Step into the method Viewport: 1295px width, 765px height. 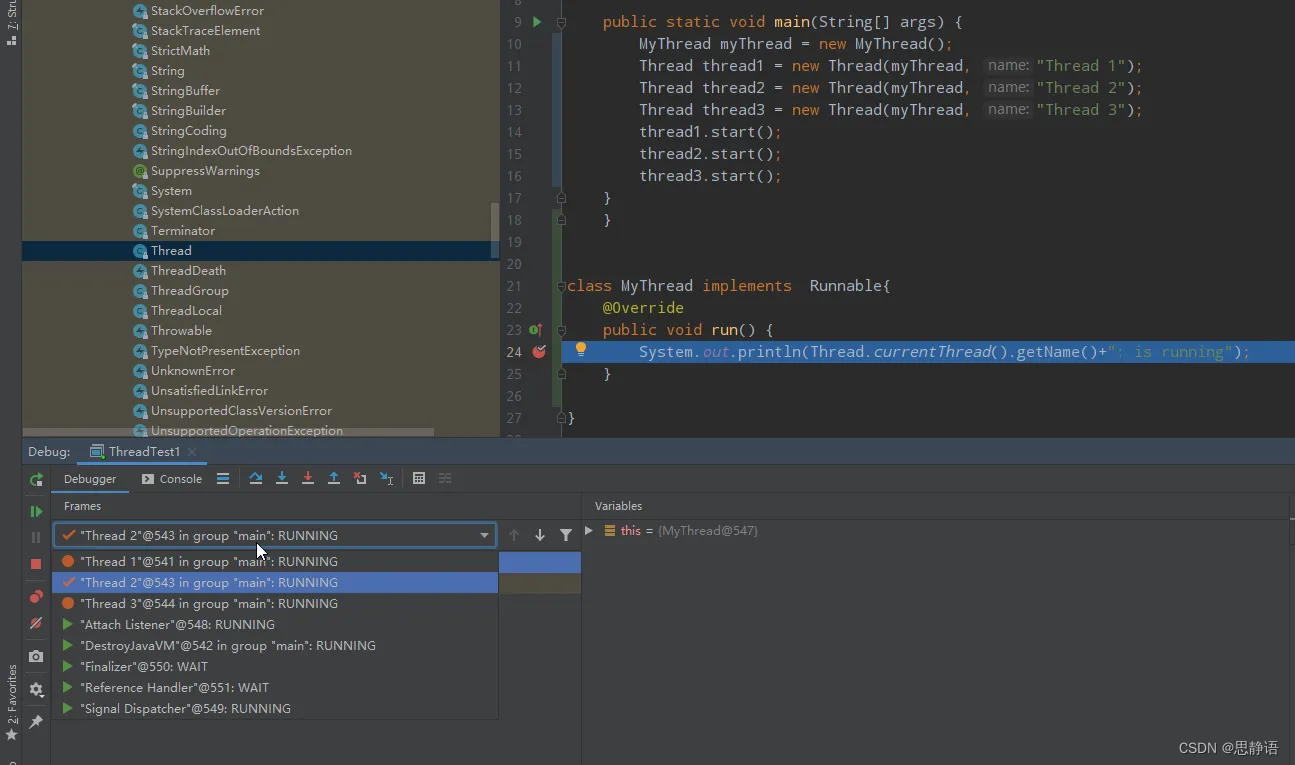[x=282, y=479]
